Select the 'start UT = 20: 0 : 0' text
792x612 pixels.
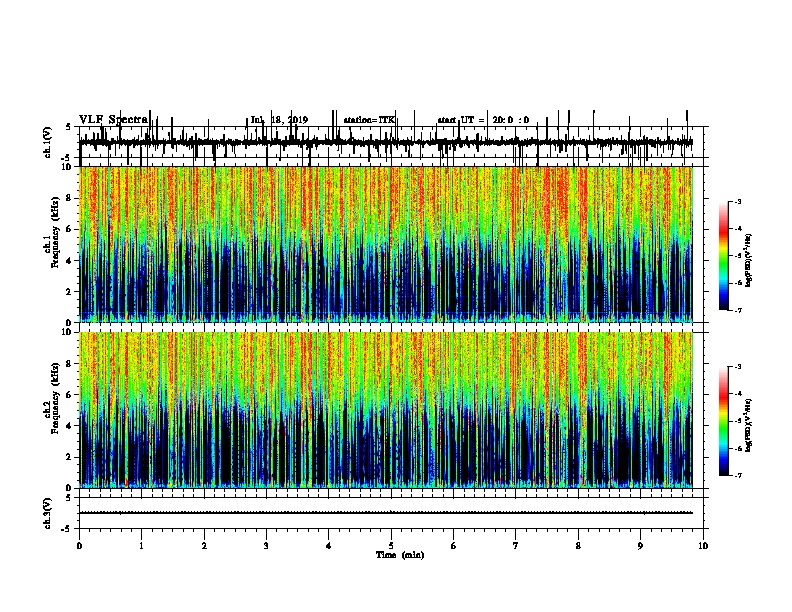[x=483, y=120]
